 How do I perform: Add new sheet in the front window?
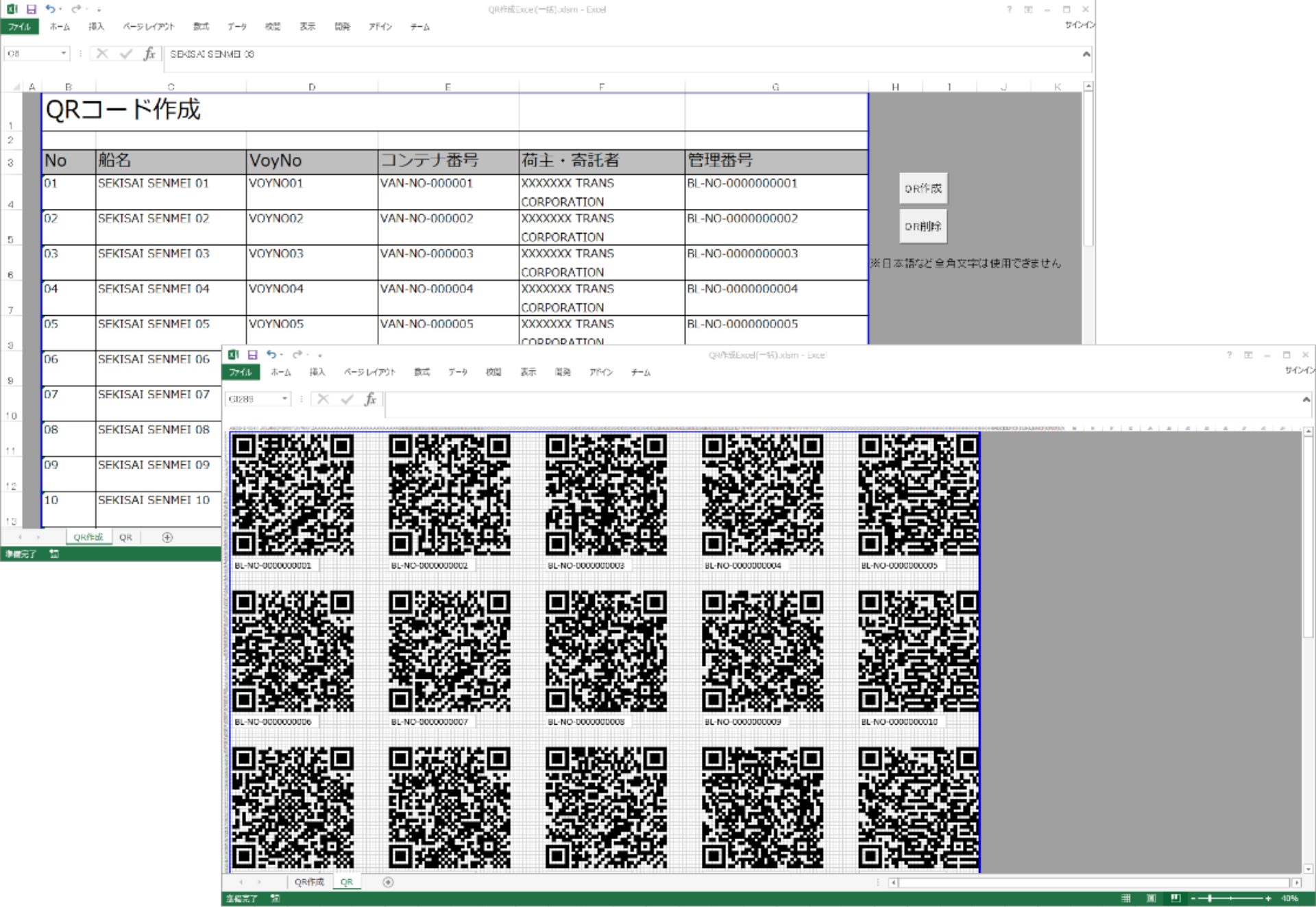[388, 882]
